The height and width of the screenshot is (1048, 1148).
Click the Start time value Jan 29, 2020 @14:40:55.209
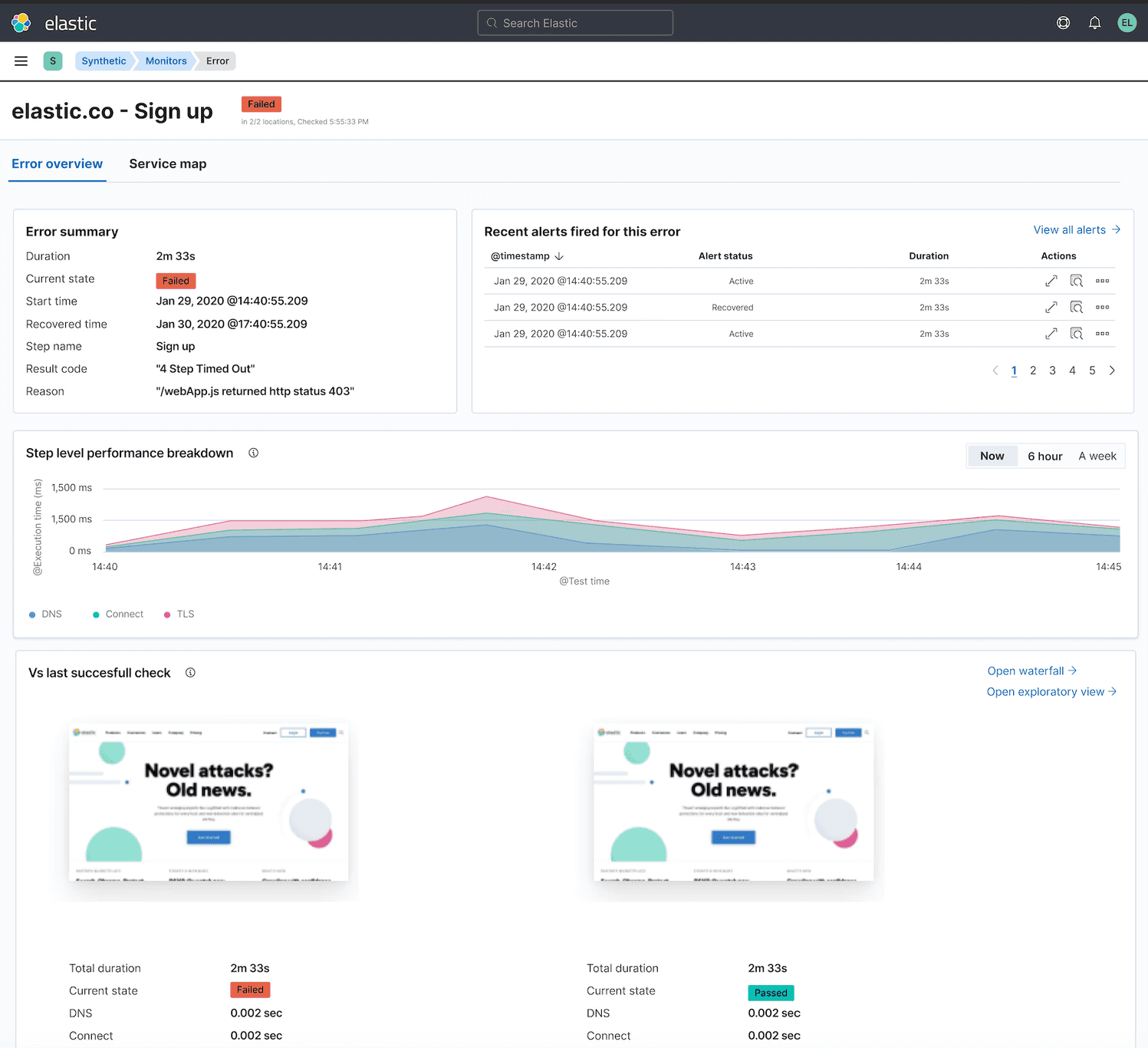point(232,301)
